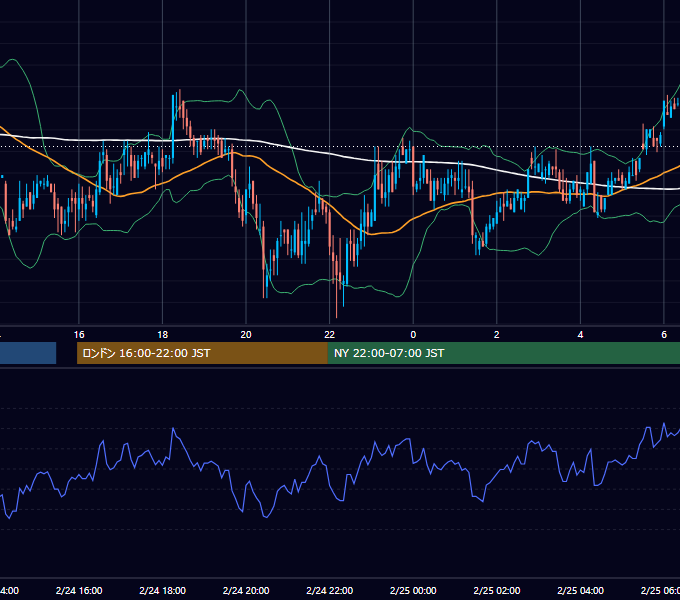Screen dimensions: 680x600
Task: Click the upper time axis label 22
Action: click(330, 335)
